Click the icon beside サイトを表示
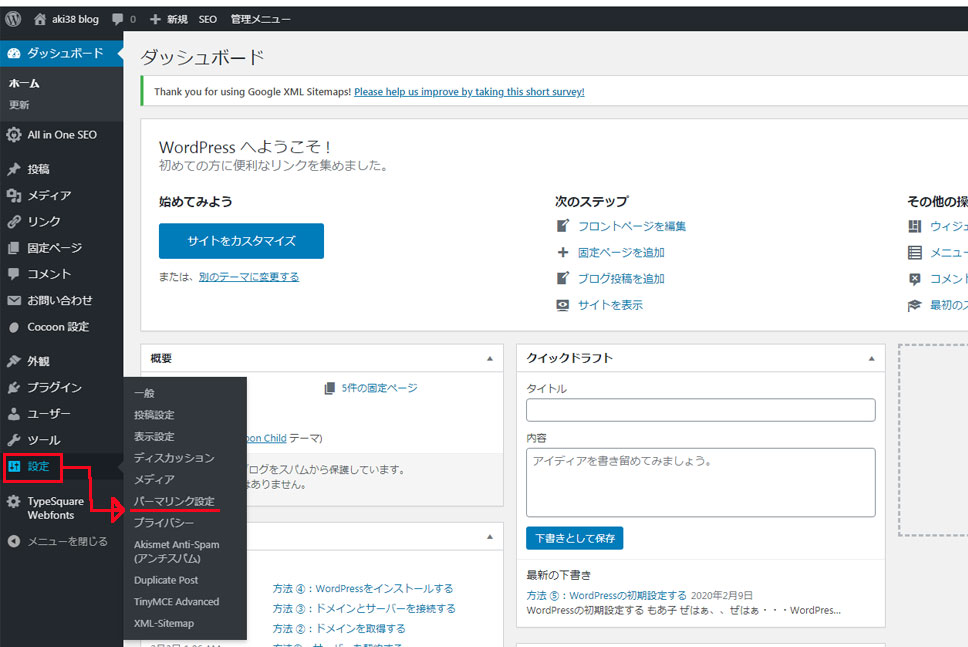This screenshot has width=968, height=647. 562,305
